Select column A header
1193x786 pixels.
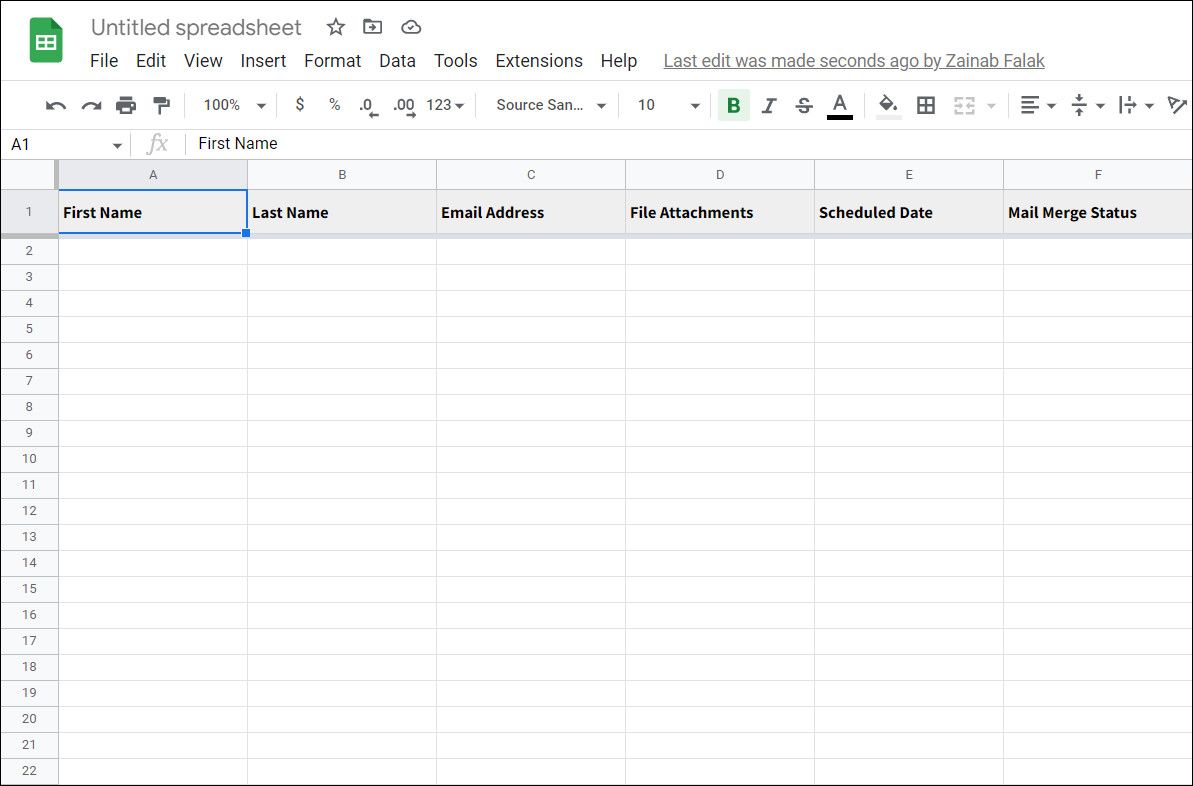click(153, 175)
